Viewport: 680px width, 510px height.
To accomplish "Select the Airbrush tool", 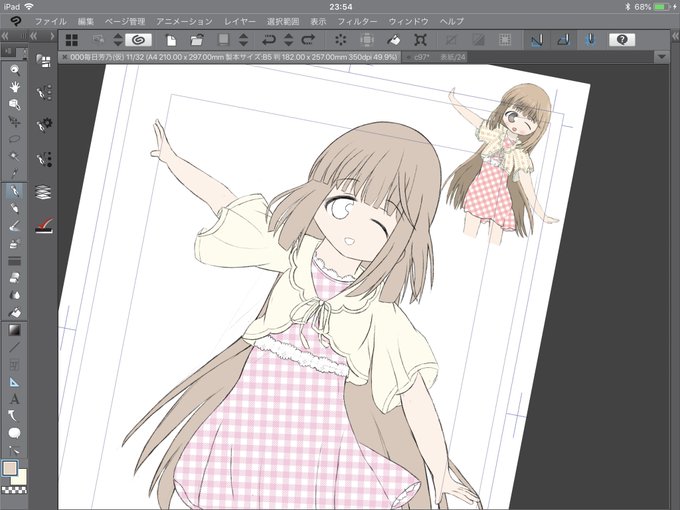I will click(x=15, y=243).
